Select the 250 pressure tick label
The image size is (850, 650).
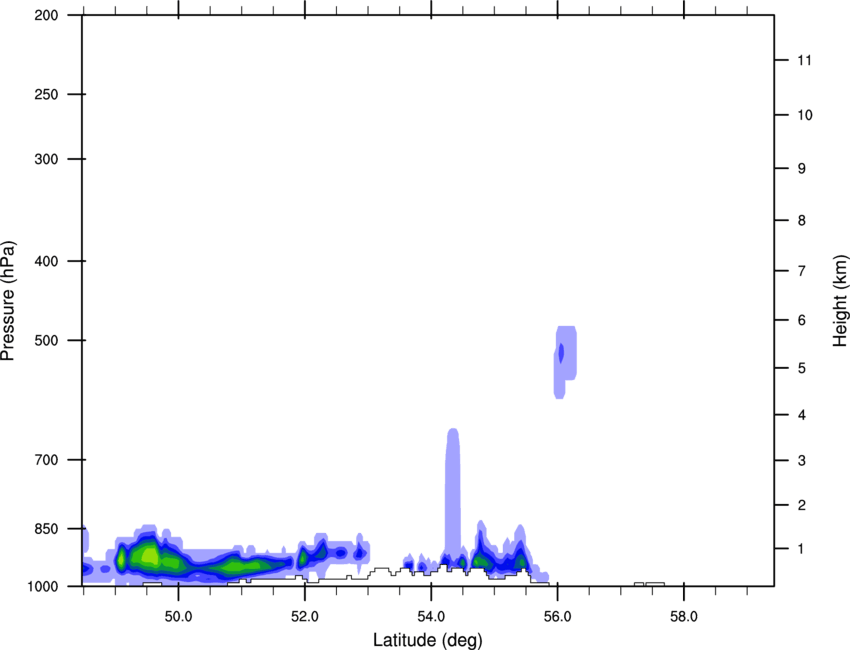click(x=46, y=94)
